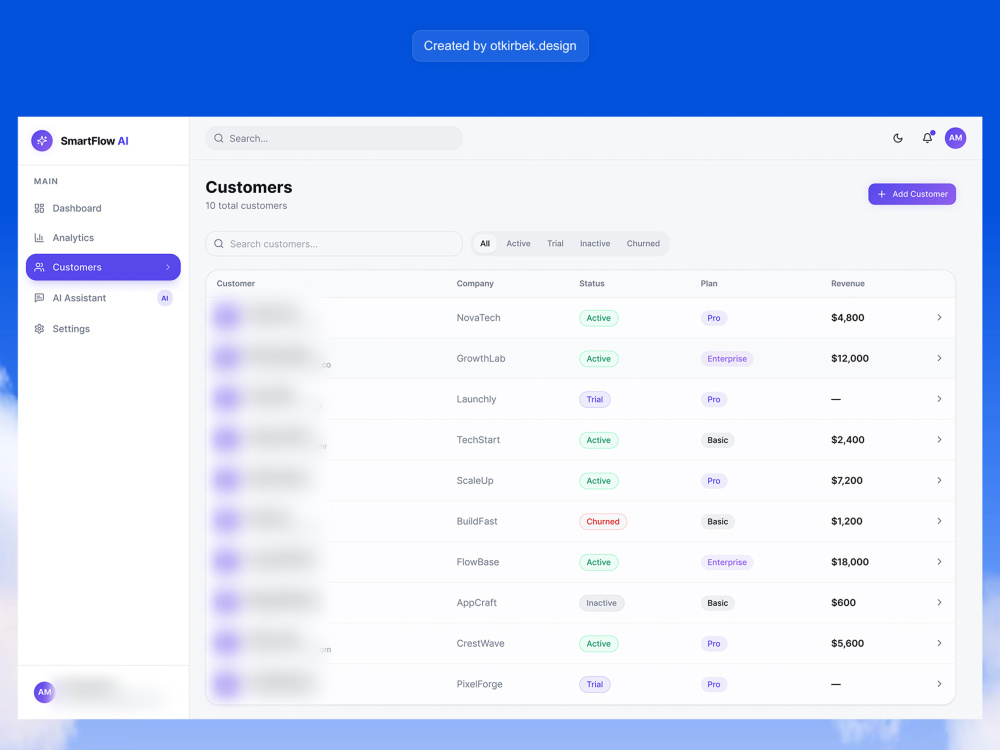Click the Launchly company cell

(x=476, y=399)
